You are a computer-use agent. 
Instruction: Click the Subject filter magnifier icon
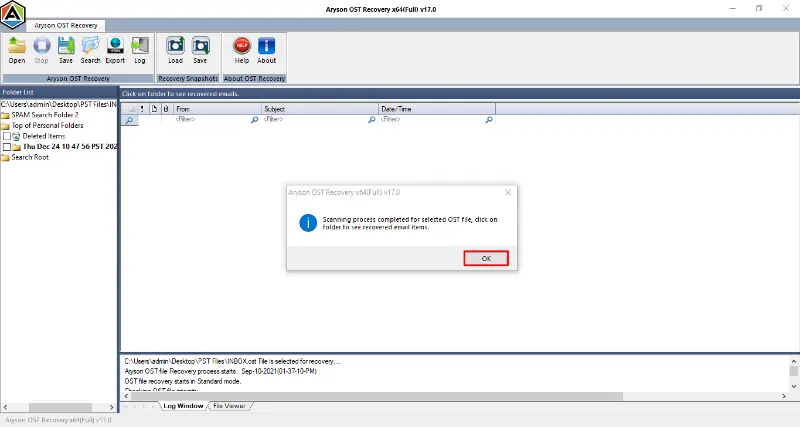pos(371,120)
